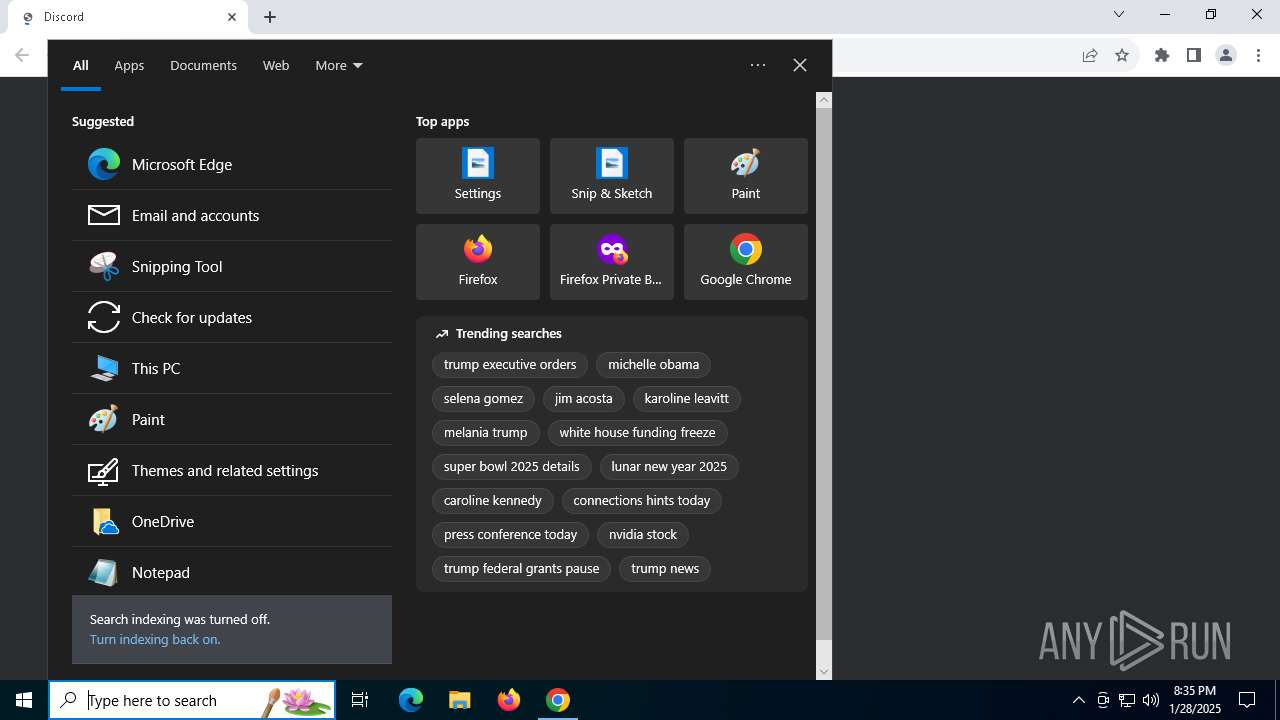Select the All search filter tab
The height and width of the screenshot is (720, 1280).
pyautogui.click(x=81, y=65)
